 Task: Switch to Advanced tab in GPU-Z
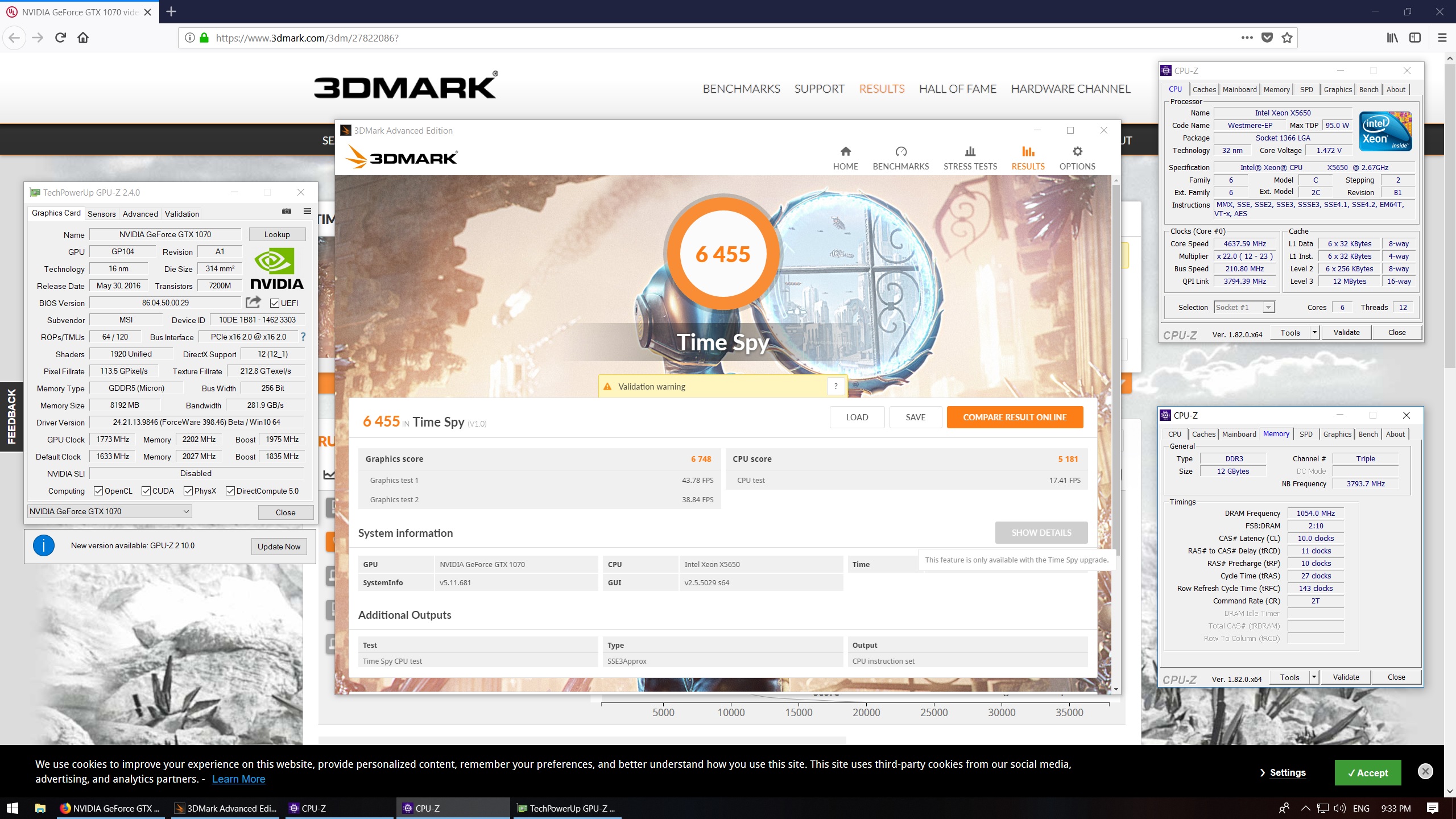tap(140, 214)
